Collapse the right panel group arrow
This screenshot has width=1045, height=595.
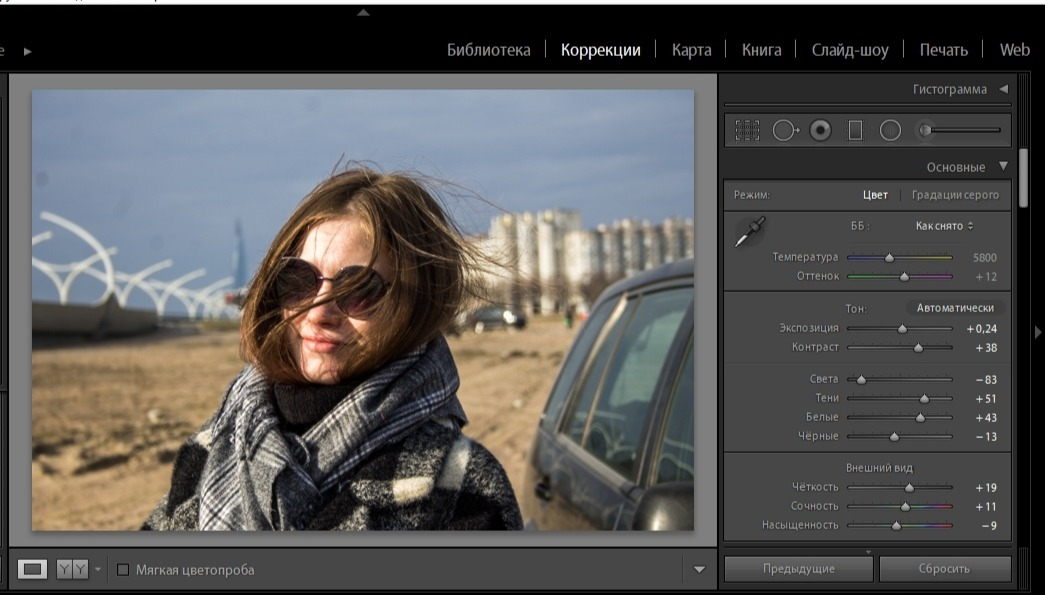[1037, 332]
